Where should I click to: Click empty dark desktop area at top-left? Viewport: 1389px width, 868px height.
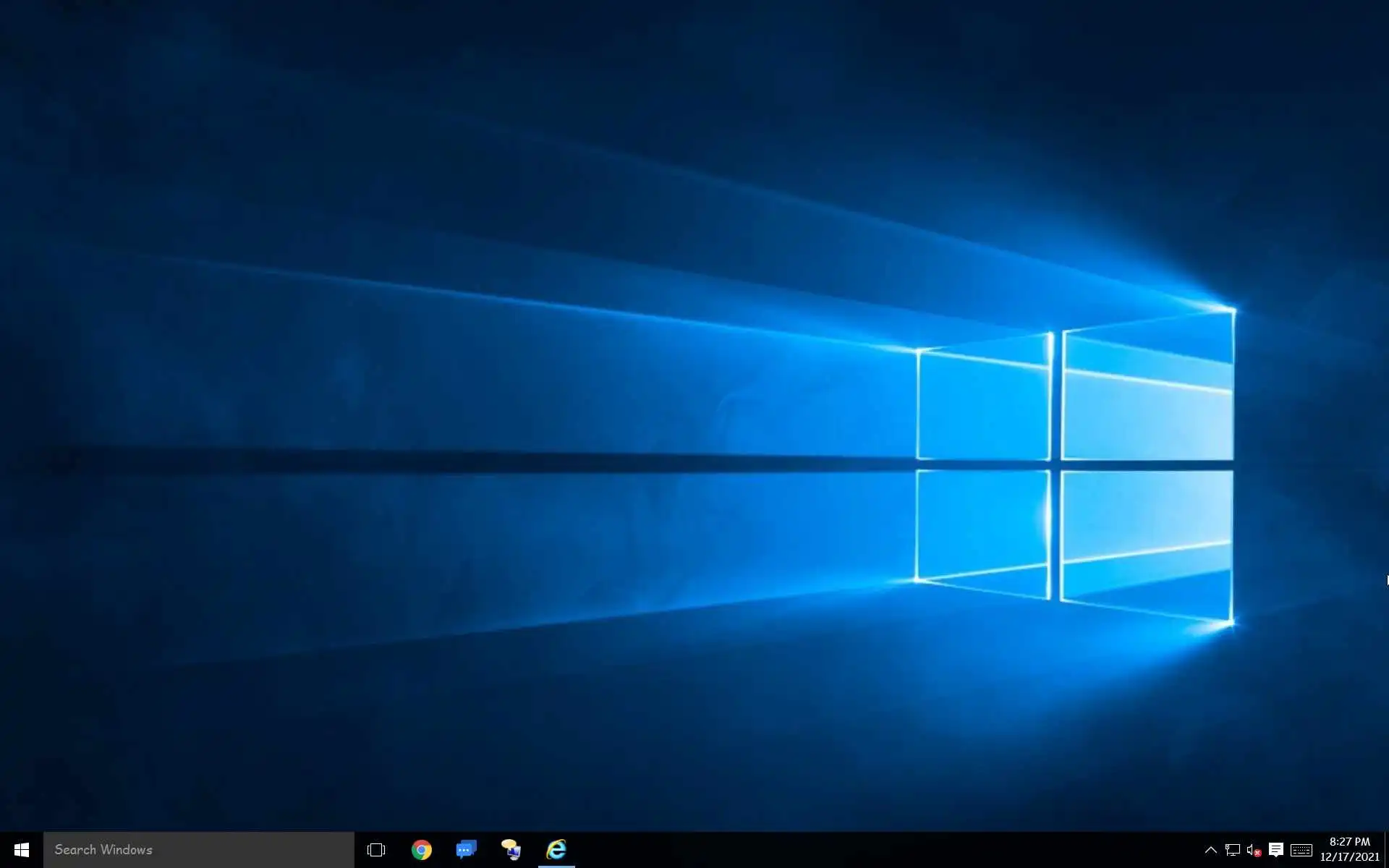pyautogui.click(x=109, y=87)
